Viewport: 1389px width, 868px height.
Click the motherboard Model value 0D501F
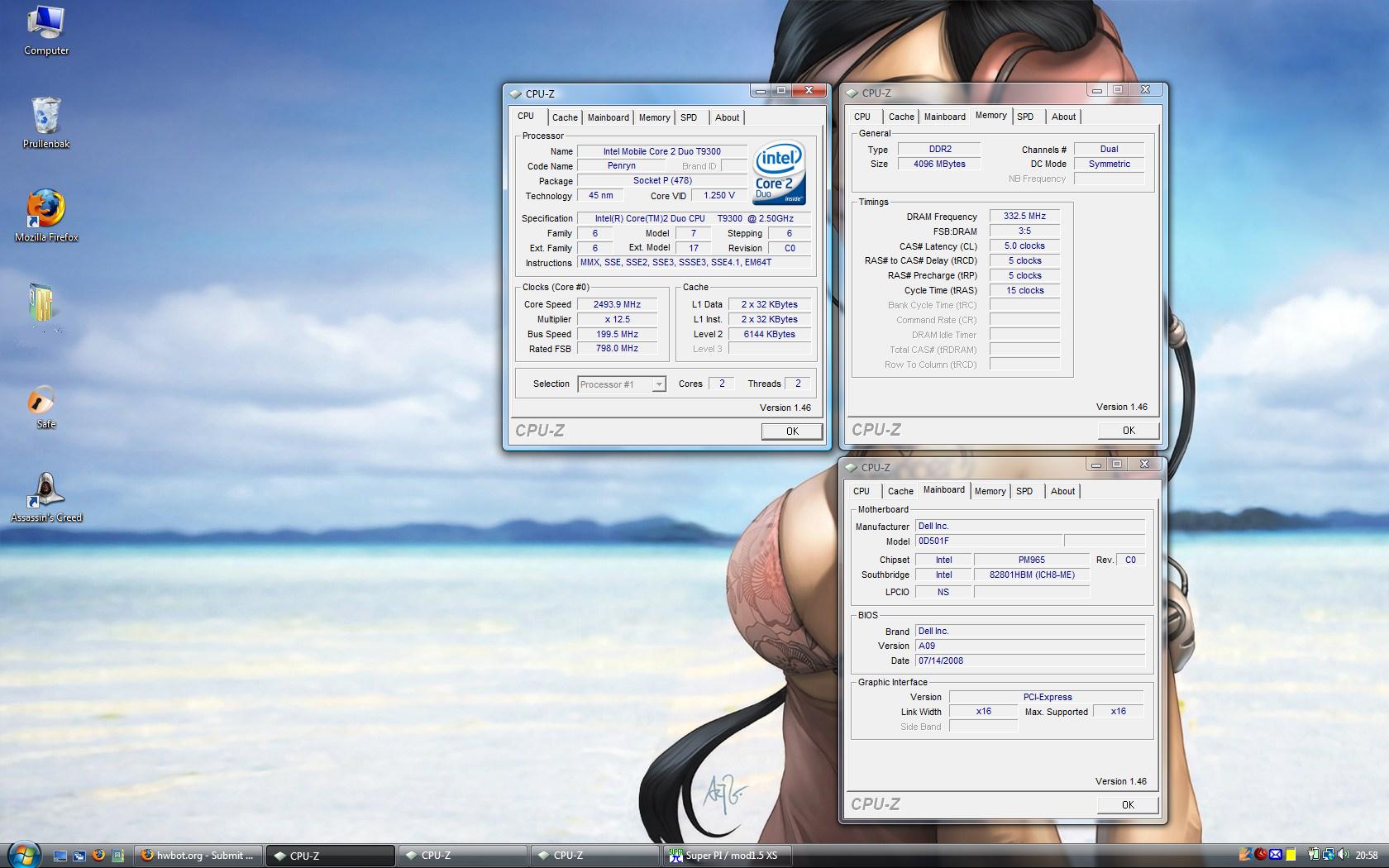click(x=989, y=541)
